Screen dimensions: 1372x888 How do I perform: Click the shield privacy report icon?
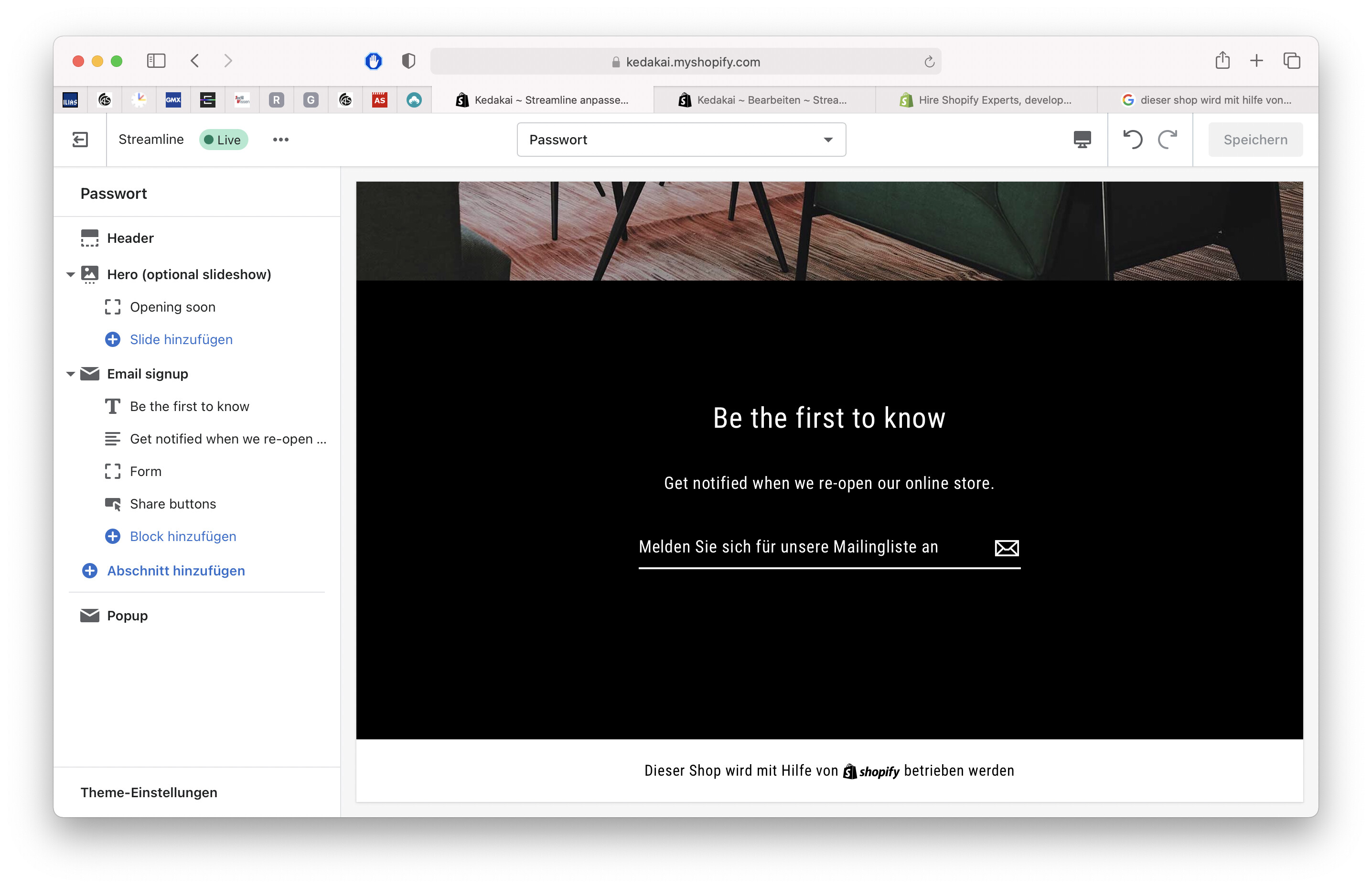click(x=408, y=61)
